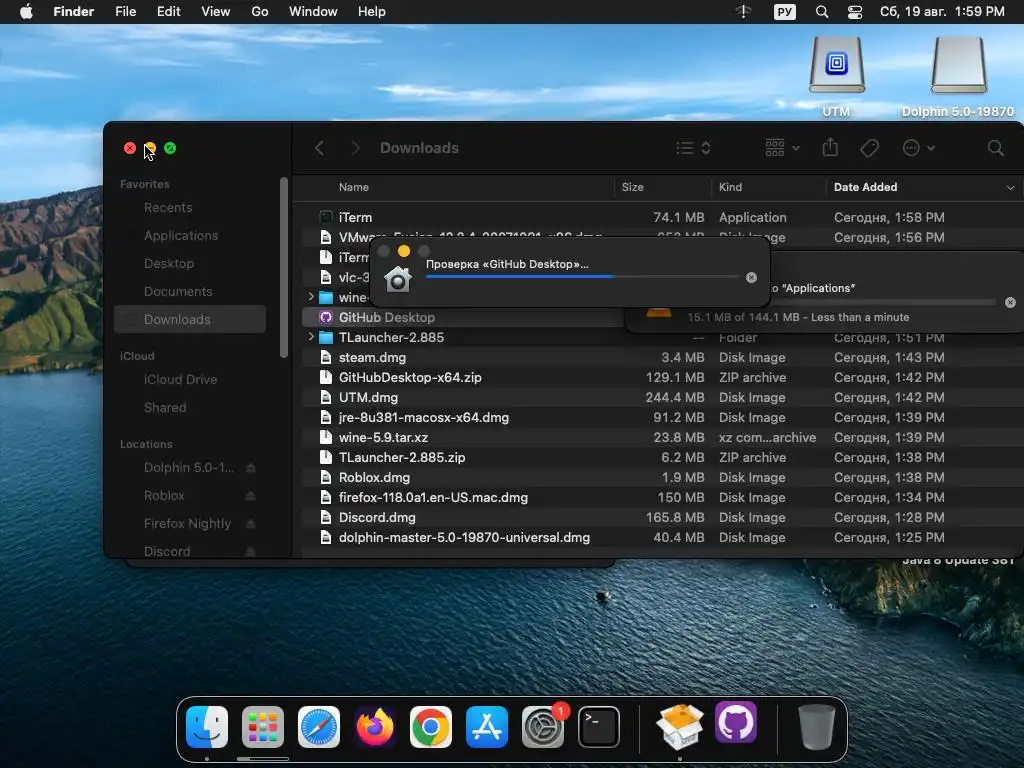This screenshot has height=768, width=1024.
Task: Click the Share toolbar icon
Action: [x=830, y=148]
